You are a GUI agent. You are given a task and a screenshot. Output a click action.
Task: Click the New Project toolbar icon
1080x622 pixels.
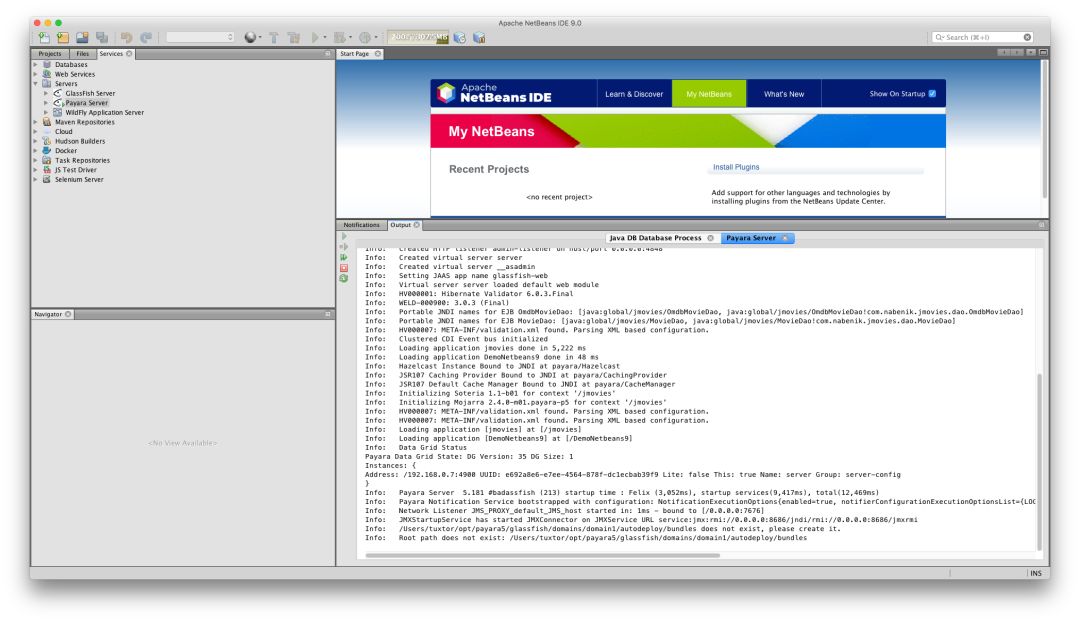point(63,37)
